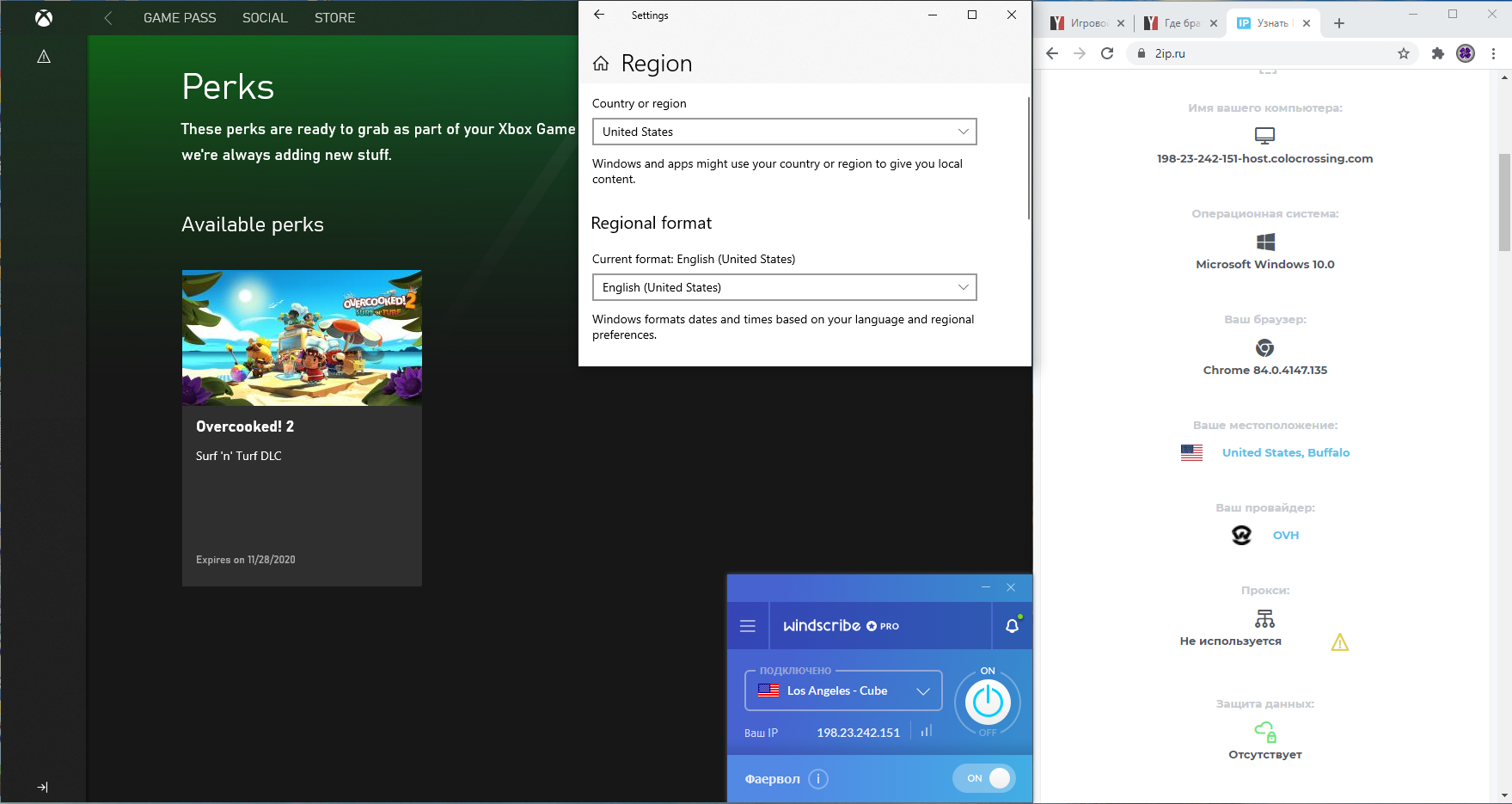Screen dimensions: 1512x804
Task: Click Settings home icon
Action: tap(601, 64)
